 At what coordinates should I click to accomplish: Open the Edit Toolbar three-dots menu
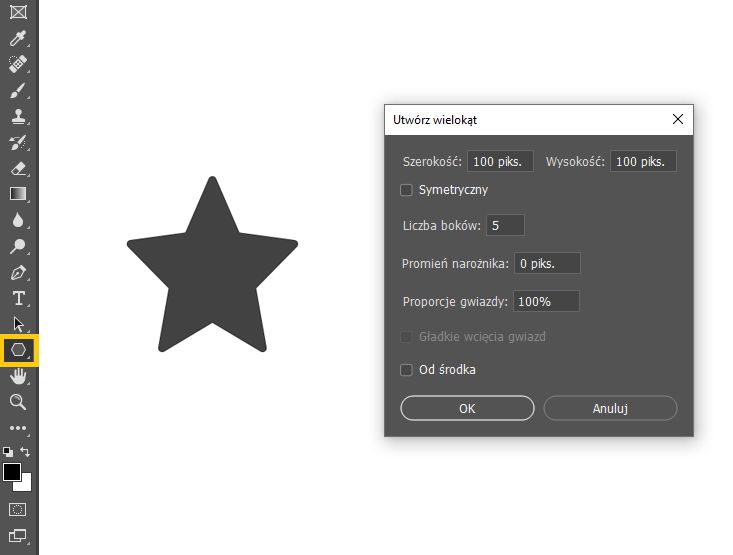point(18,428)
